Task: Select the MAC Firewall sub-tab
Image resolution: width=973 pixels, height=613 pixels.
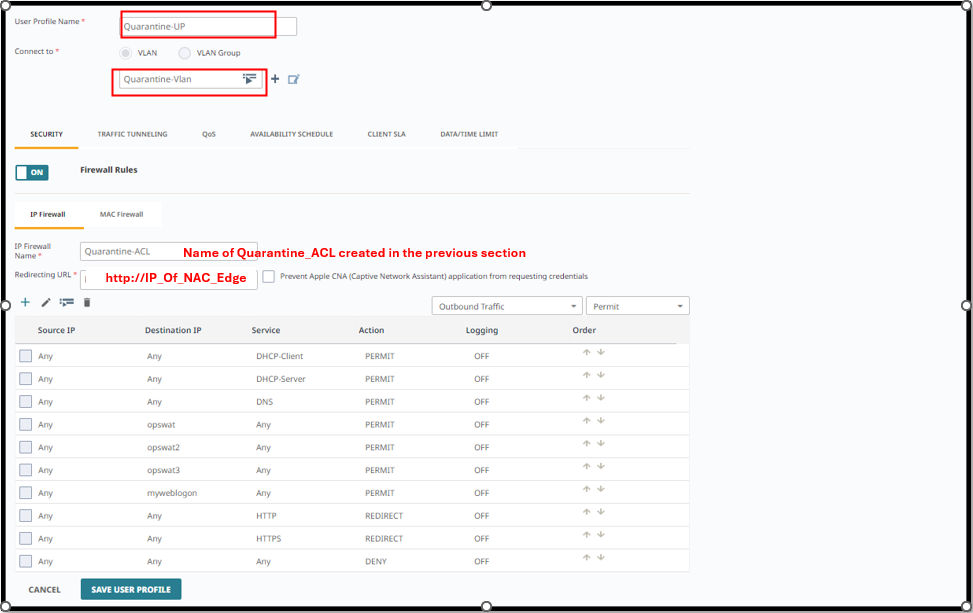Action: tap(122, 215)
